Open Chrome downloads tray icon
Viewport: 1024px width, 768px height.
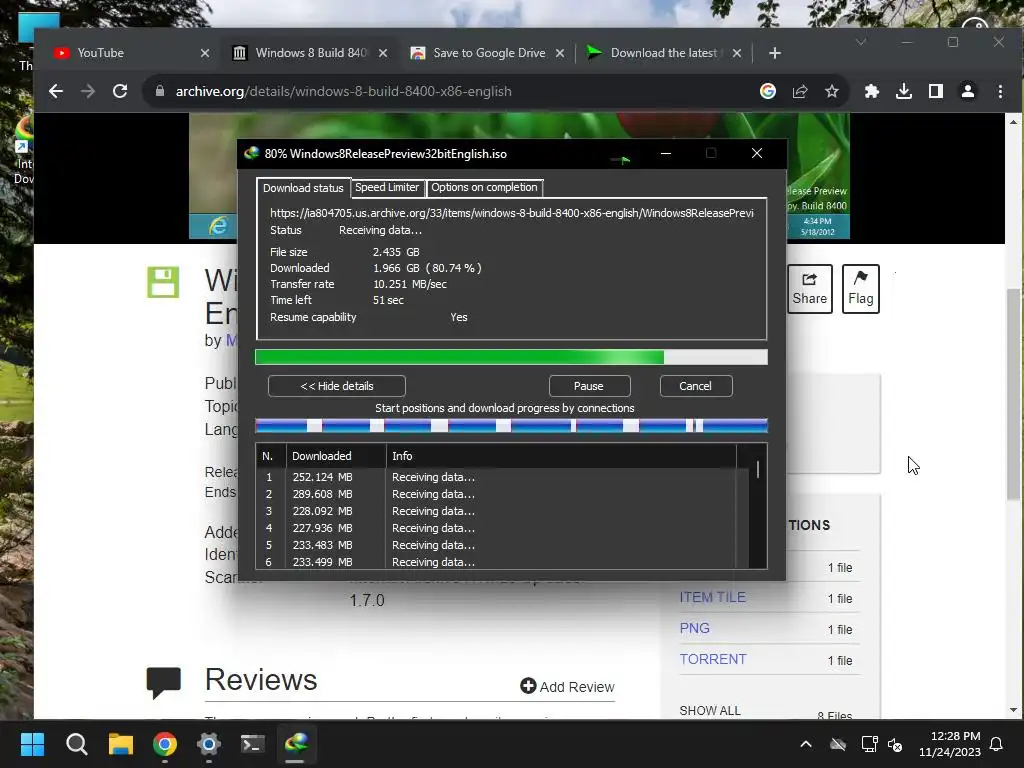click(x=904, y=91)
